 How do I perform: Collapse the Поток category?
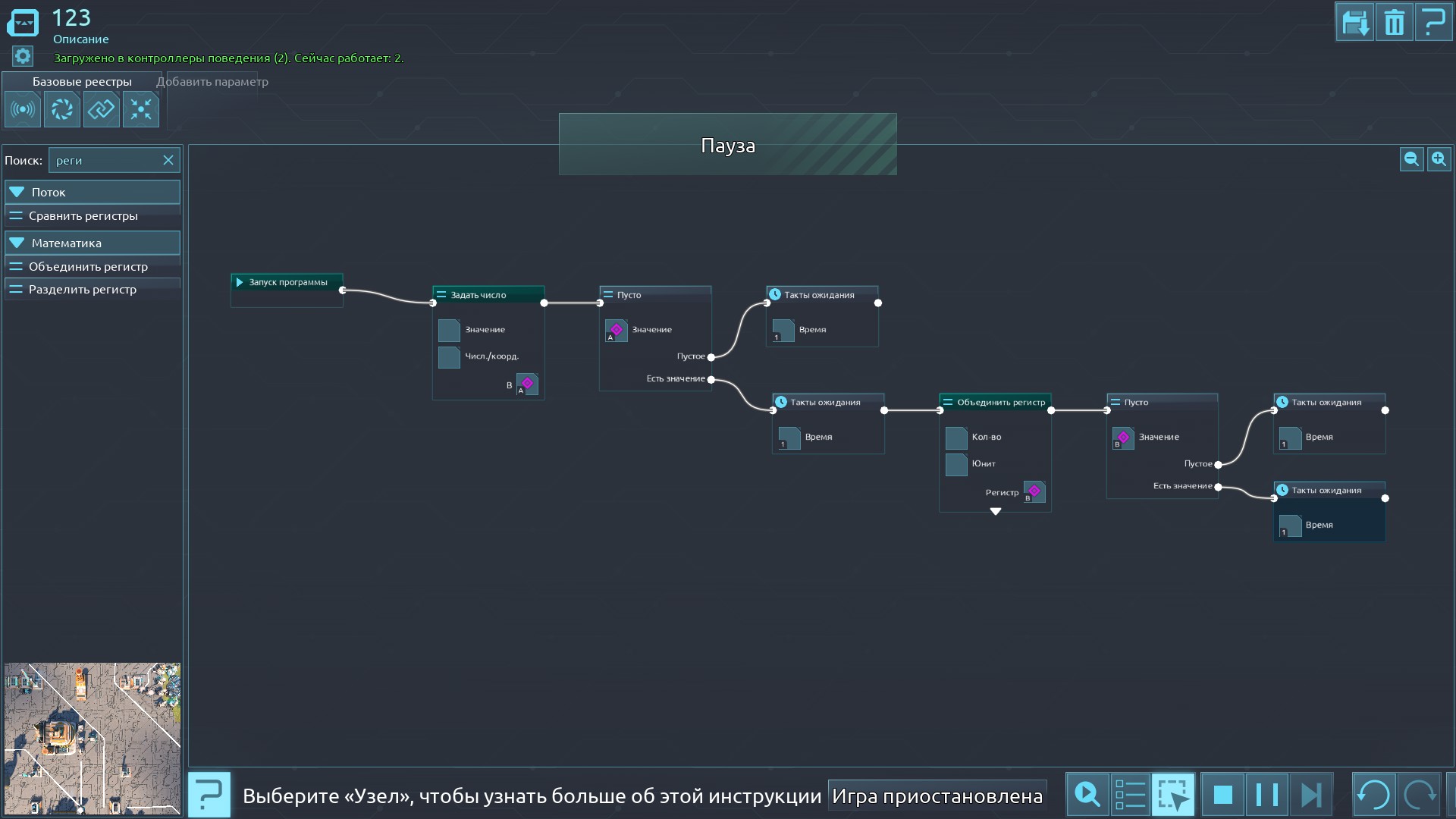point(17,193)
